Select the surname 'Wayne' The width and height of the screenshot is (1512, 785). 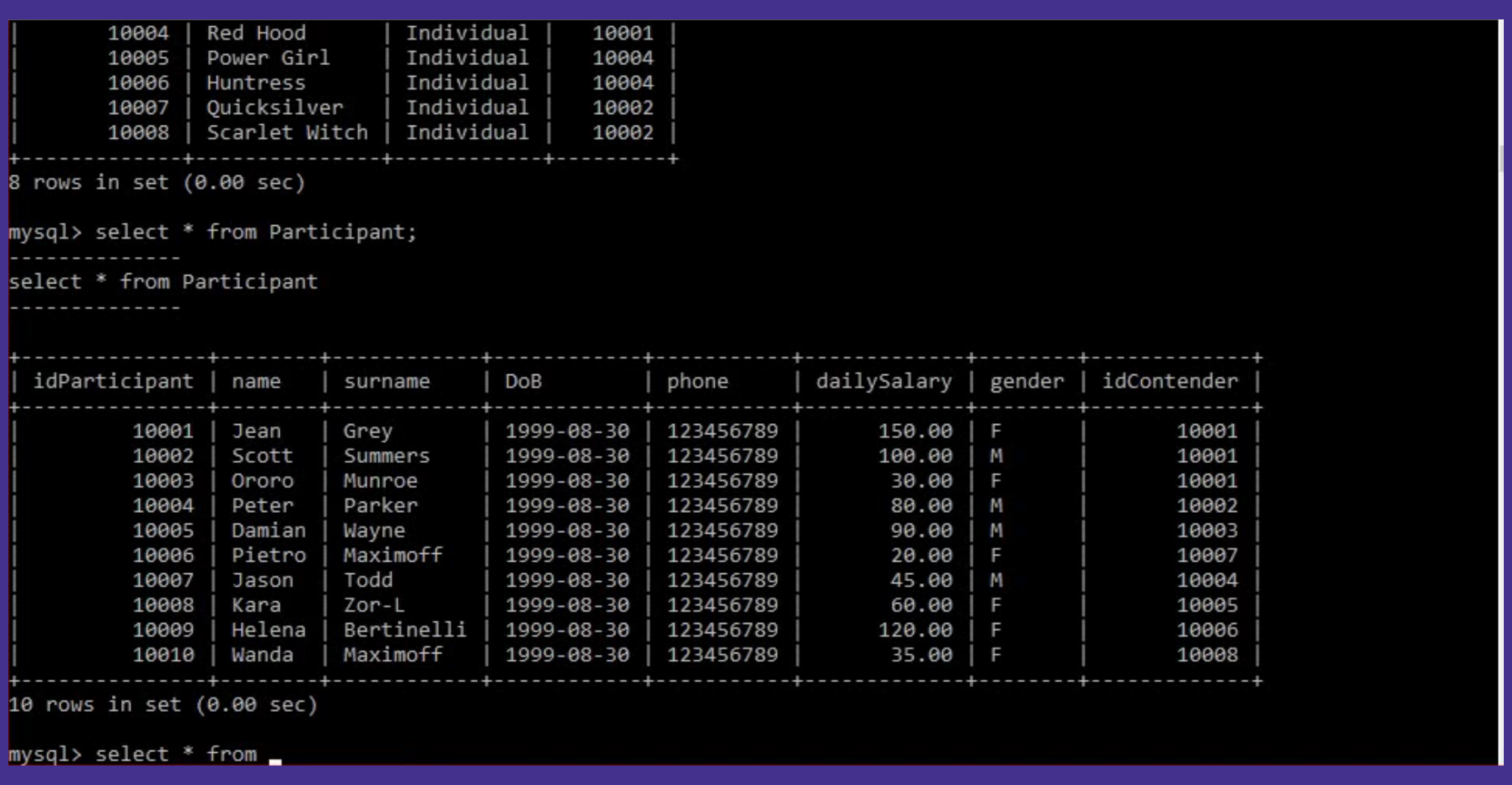(x=374, y=530)
